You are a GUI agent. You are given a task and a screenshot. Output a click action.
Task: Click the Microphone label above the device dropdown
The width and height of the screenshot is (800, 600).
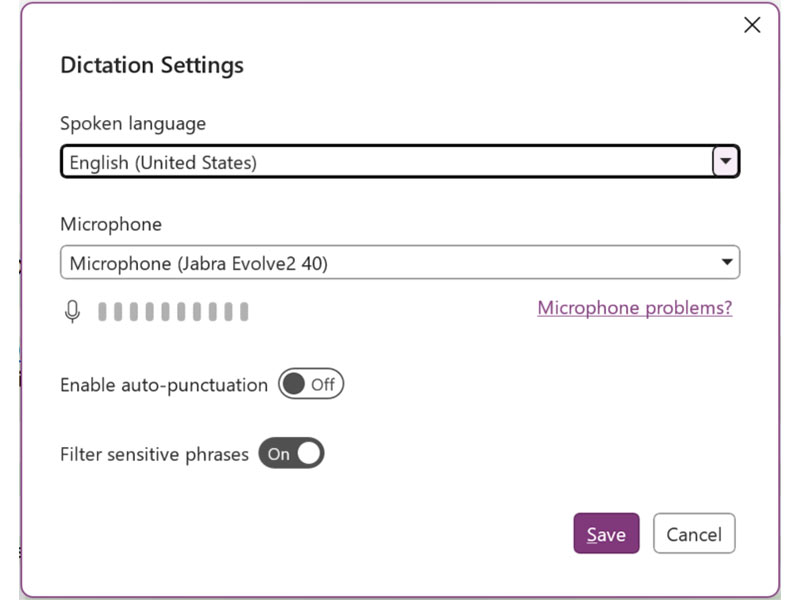click(111, 224)
